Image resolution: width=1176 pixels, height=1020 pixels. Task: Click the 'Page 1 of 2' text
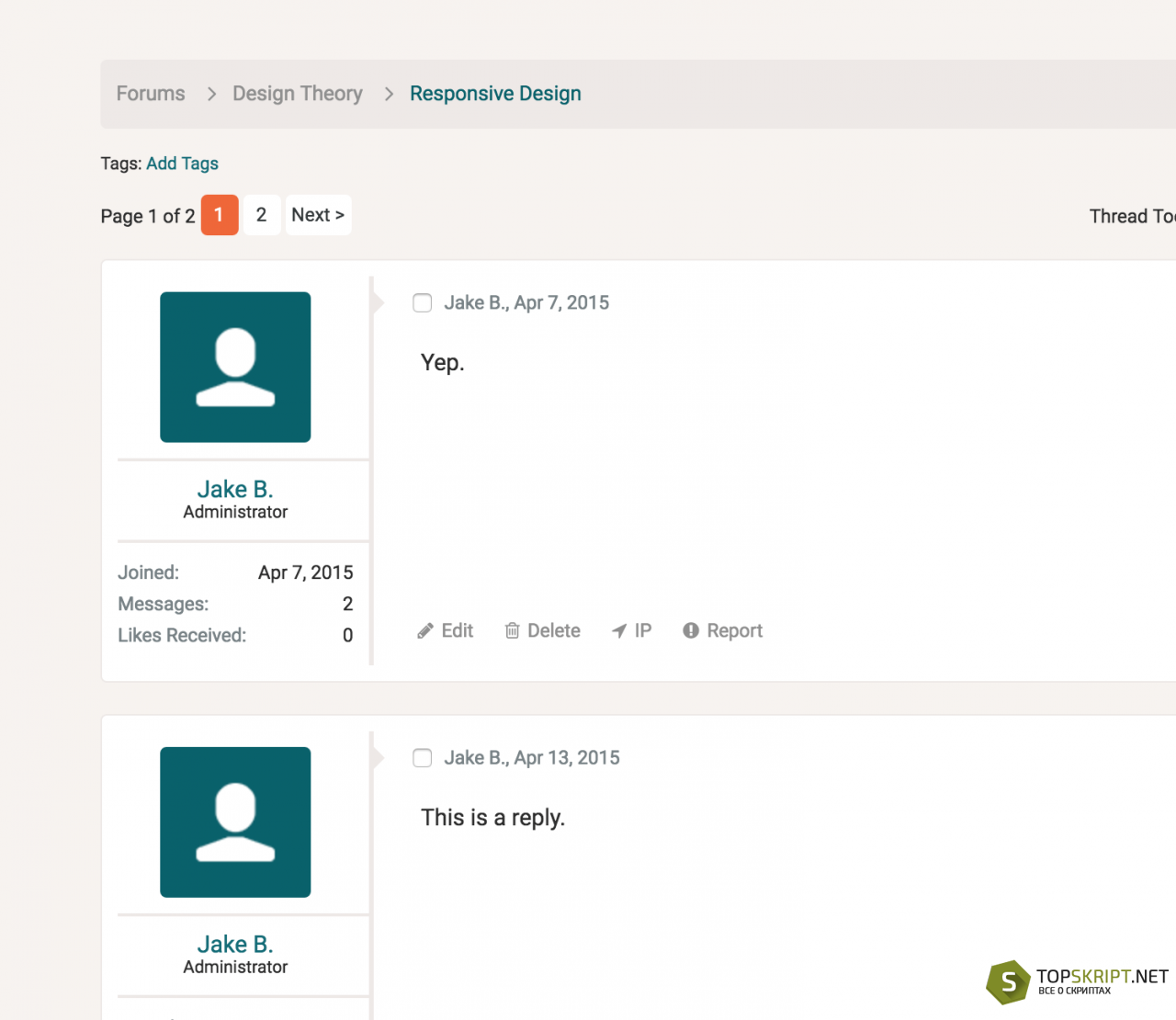point(148,216)
